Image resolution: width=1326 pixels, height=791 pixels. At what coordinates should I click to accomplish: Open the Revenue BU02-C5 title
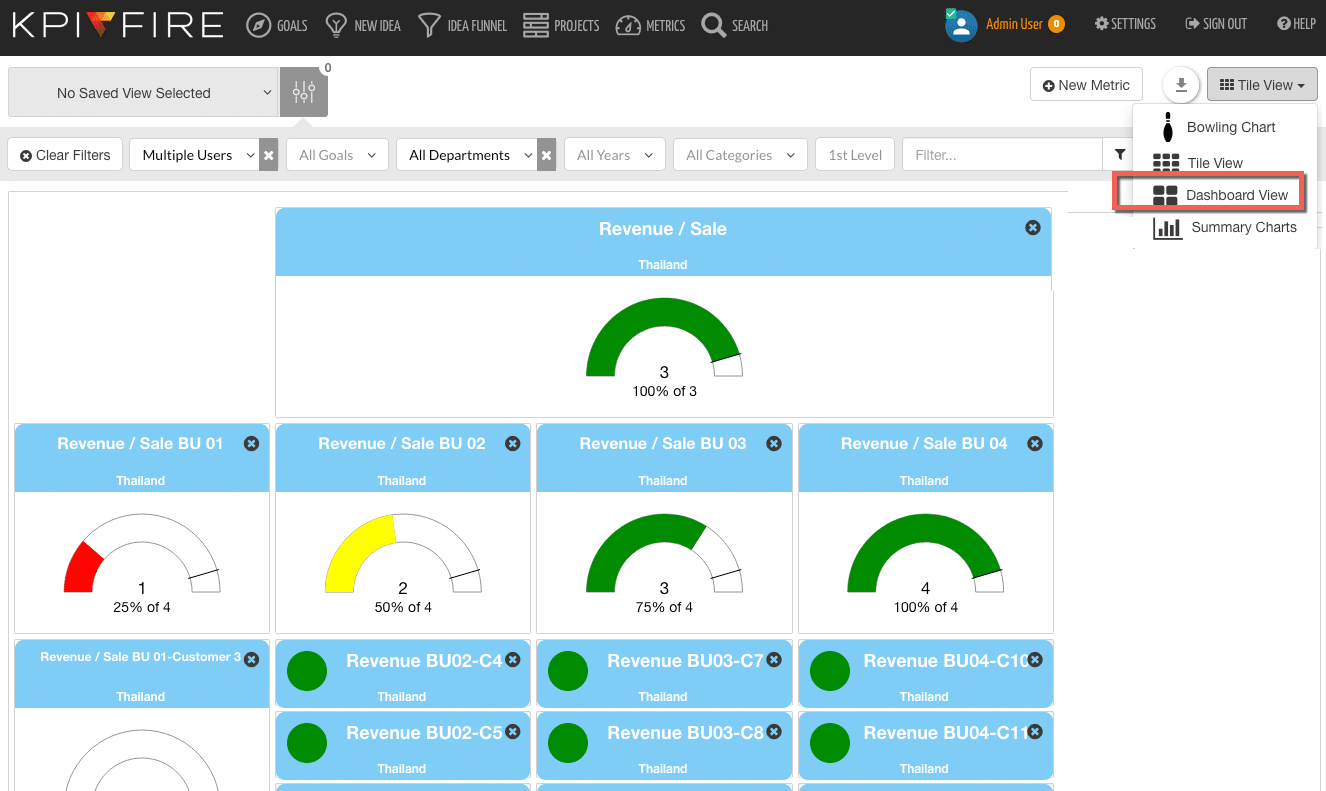click(424, 733)
